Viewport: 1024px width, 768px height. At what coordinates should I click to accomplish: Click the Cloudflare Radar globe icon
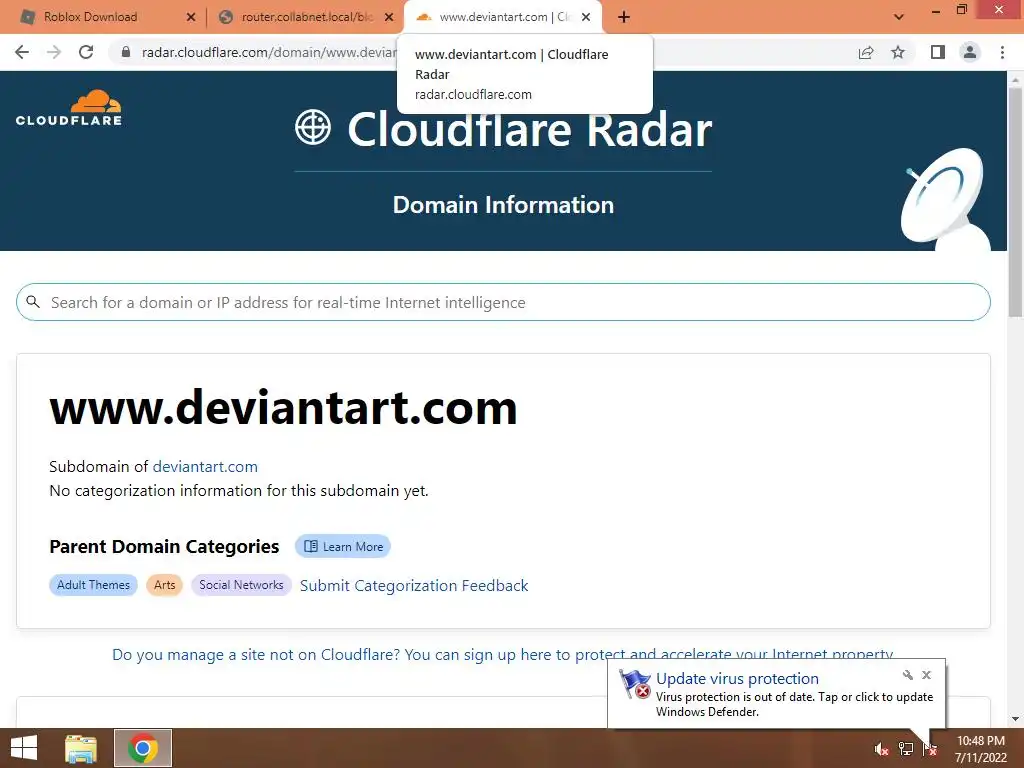(x=313, y=127)
